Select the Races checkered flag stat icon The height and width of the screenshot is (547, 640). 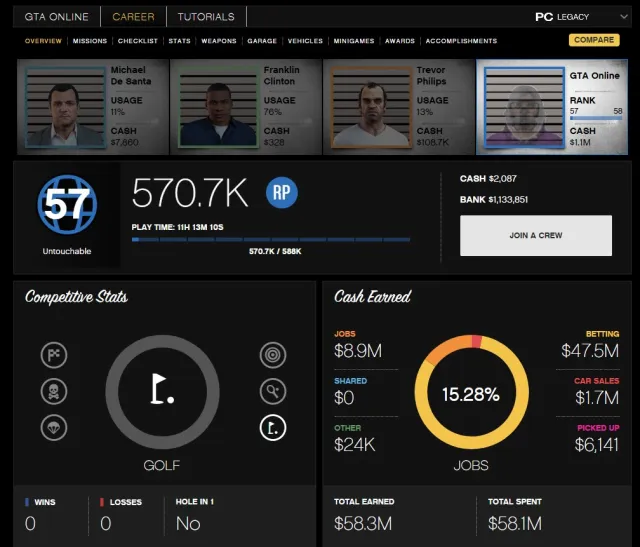54,355
